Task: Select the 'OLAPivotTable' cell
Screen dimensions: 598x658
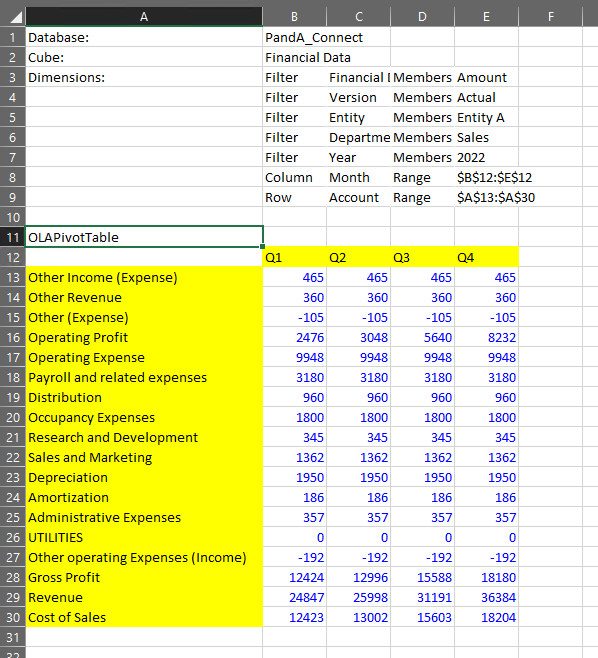Action: tap(144, 237)
